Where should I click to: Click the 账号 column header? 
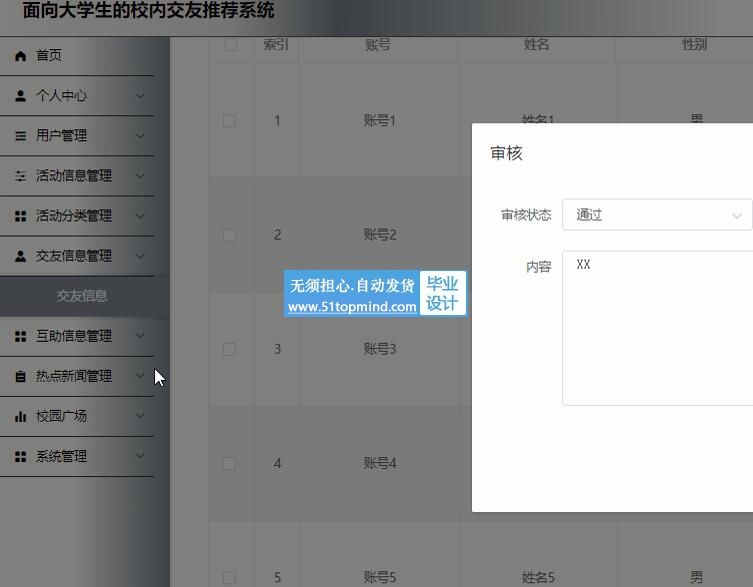pyautogui.click(x=378, y=45)
